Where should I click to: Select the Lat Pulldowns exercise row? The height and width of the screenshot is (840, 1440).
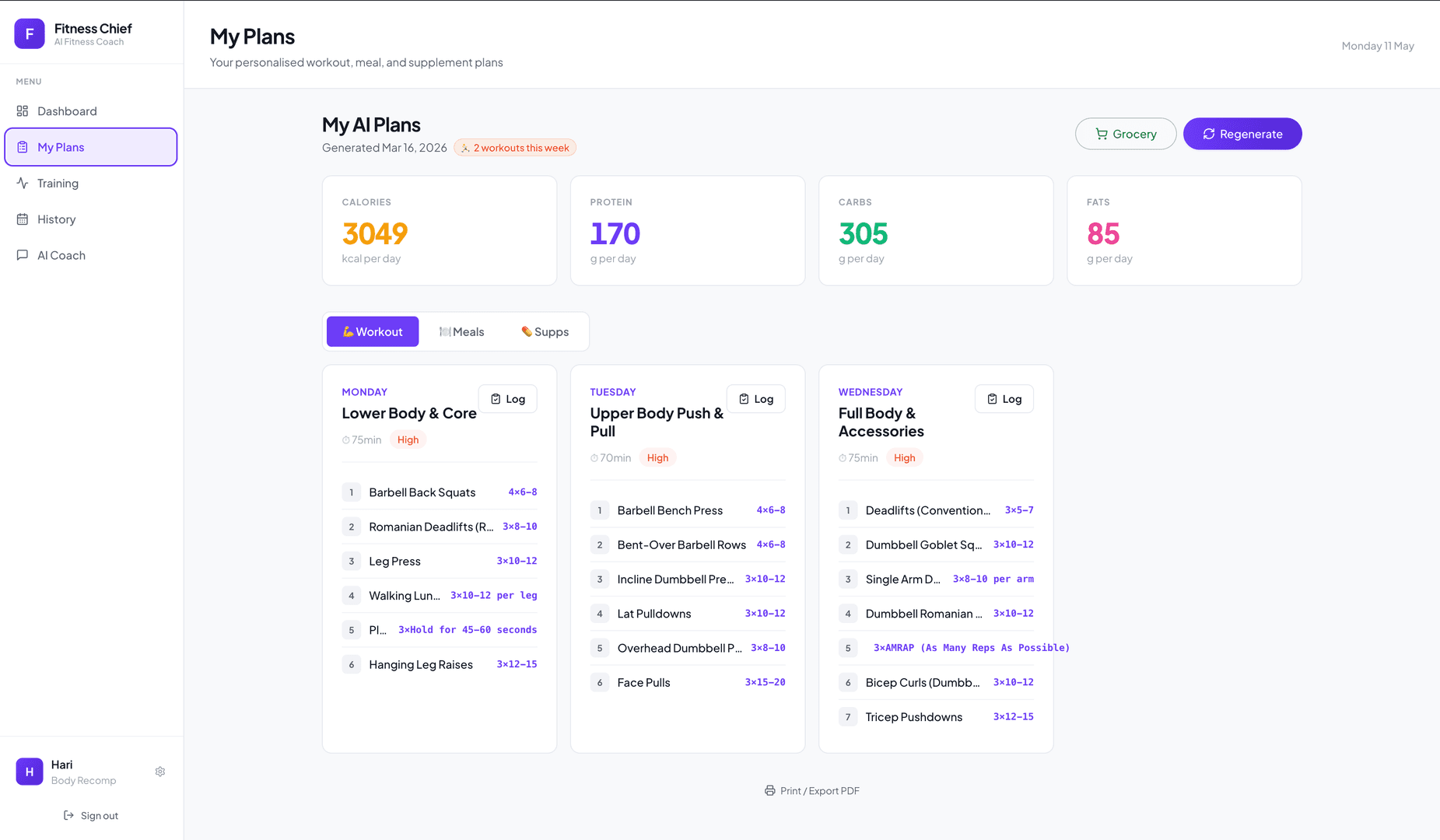click(688, 614)
